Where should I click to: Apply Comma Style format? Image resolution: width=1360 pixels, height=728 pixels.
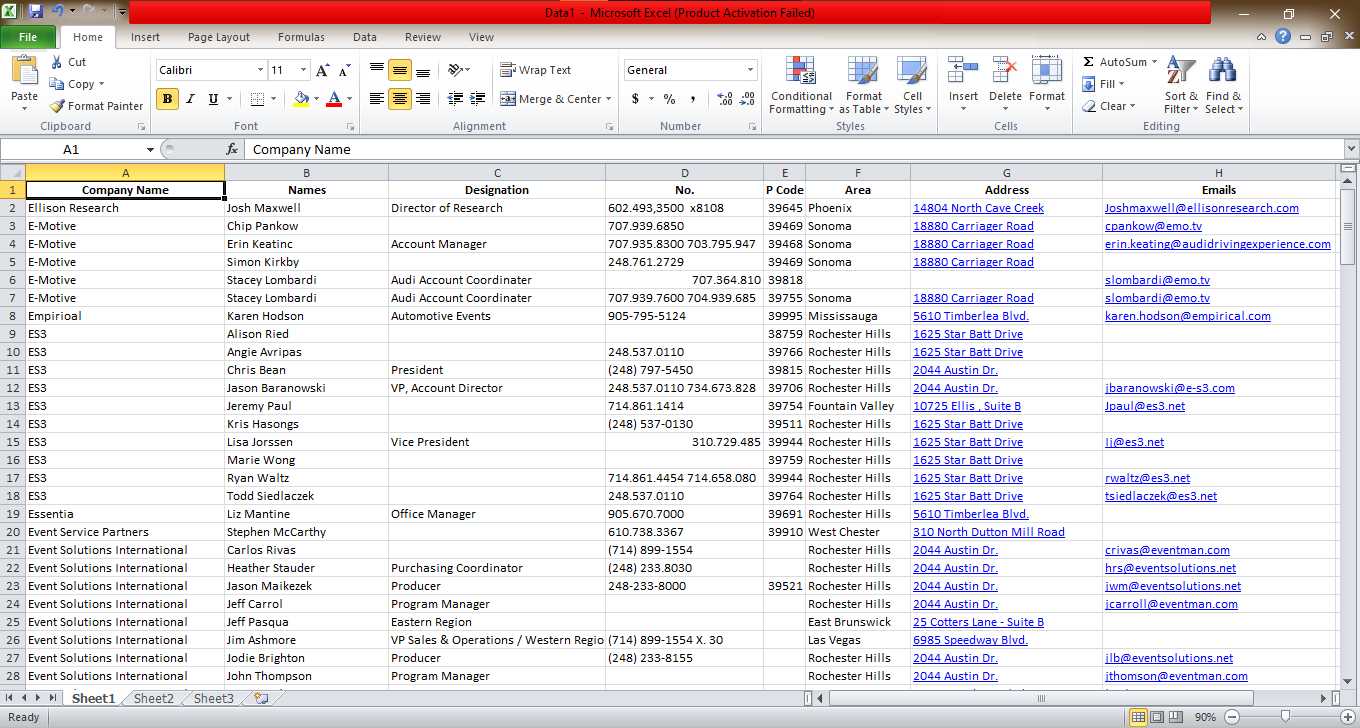click(693, 99)
